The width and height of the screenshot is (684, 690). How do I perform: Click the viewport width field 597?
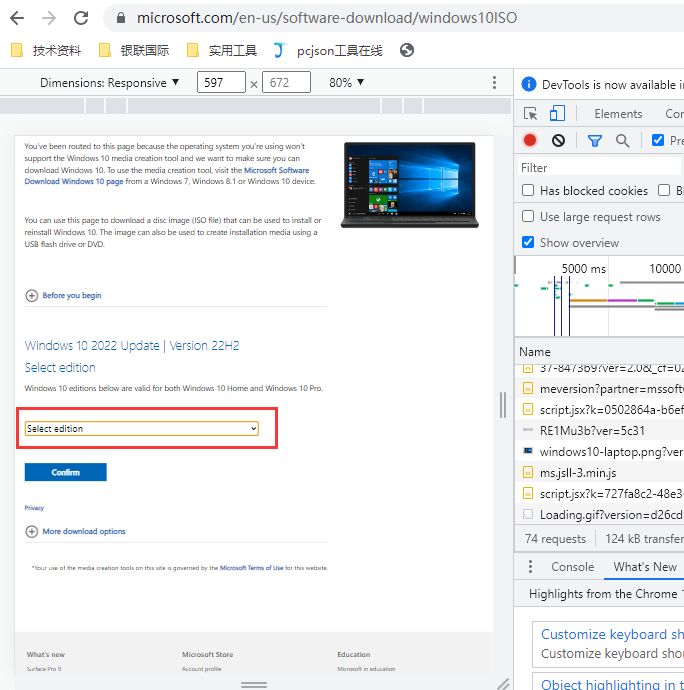221,82
